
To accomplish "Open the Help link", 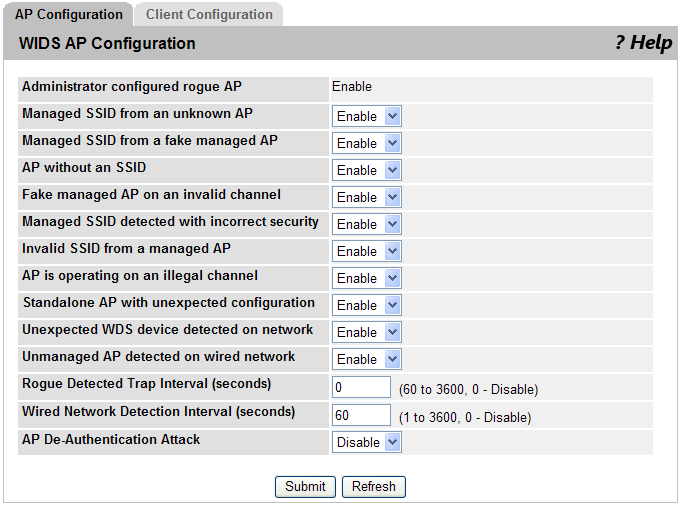I will click(x=644, y=43).
